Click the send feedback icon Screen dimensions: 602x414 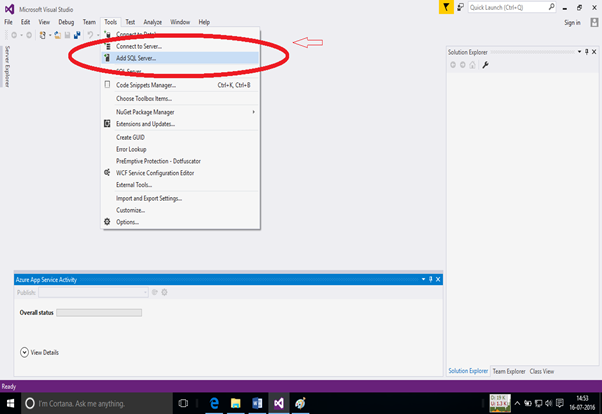coord(460,7)
